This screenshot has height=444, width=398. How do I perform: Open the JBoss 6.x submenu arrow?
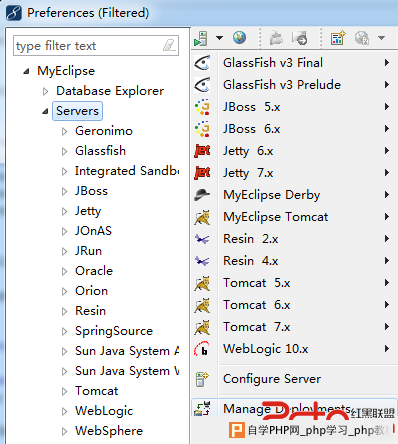(387, 129)
